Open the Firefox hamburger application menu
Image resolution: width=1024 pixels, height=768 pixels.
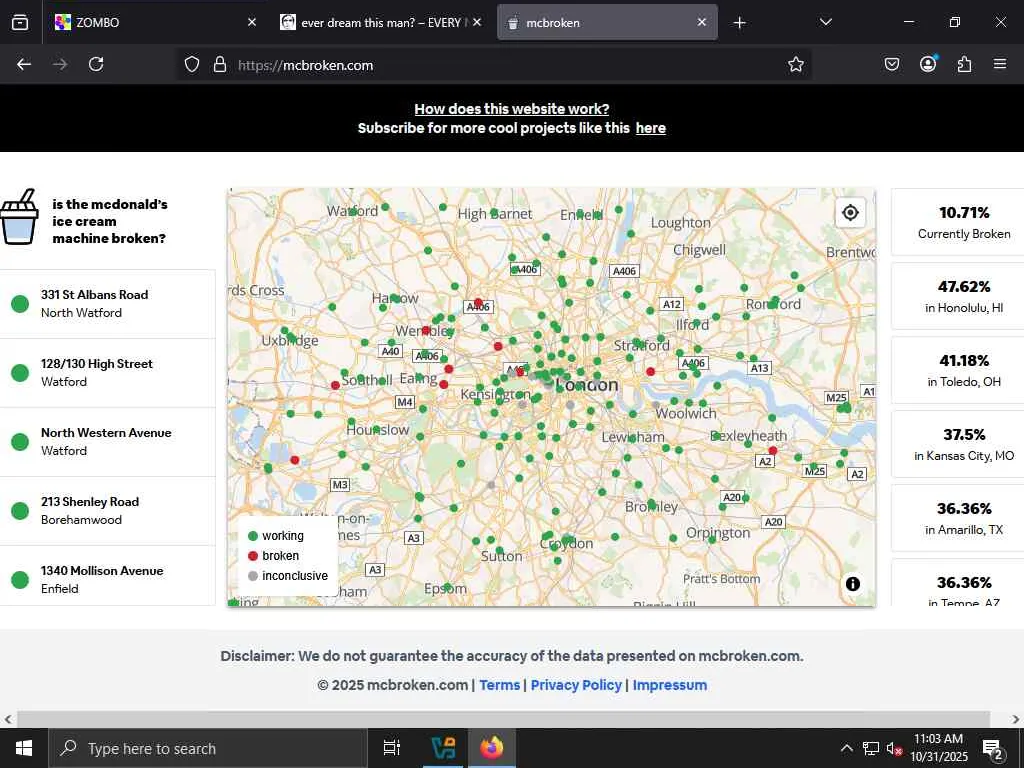point(1000,64)
